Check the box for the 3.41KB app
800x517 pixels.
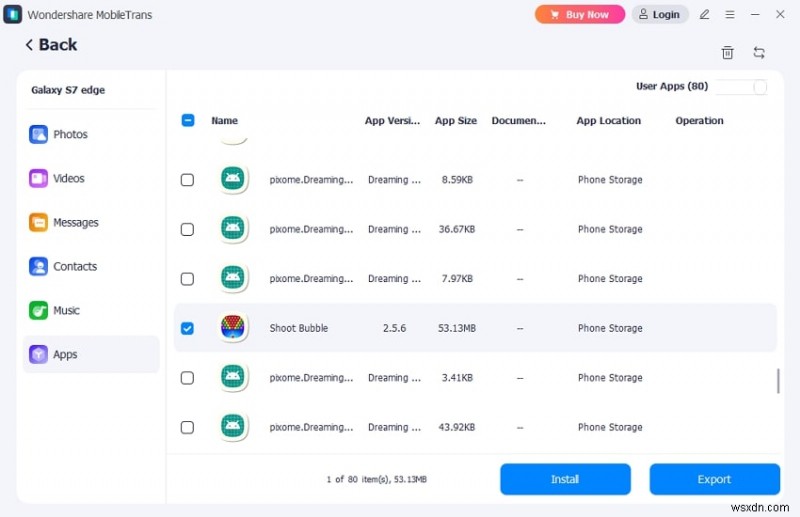187,378
